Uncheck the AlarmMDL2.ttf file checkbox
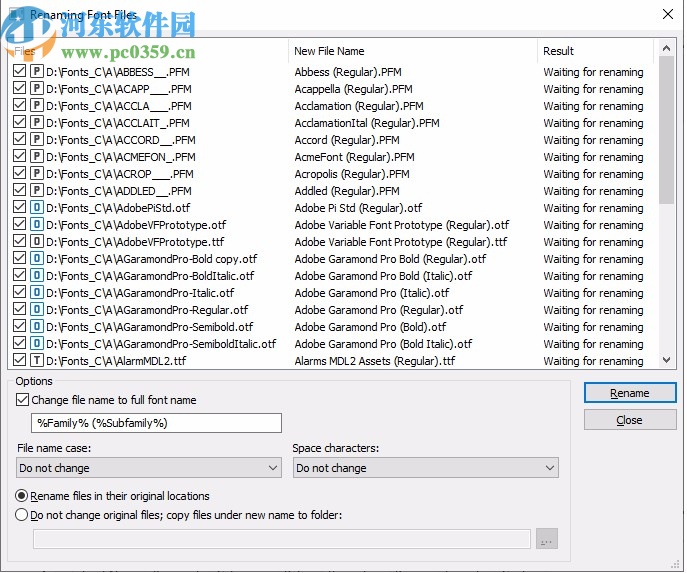The width and height of the screenshot is (687, 573). [19, 360]
